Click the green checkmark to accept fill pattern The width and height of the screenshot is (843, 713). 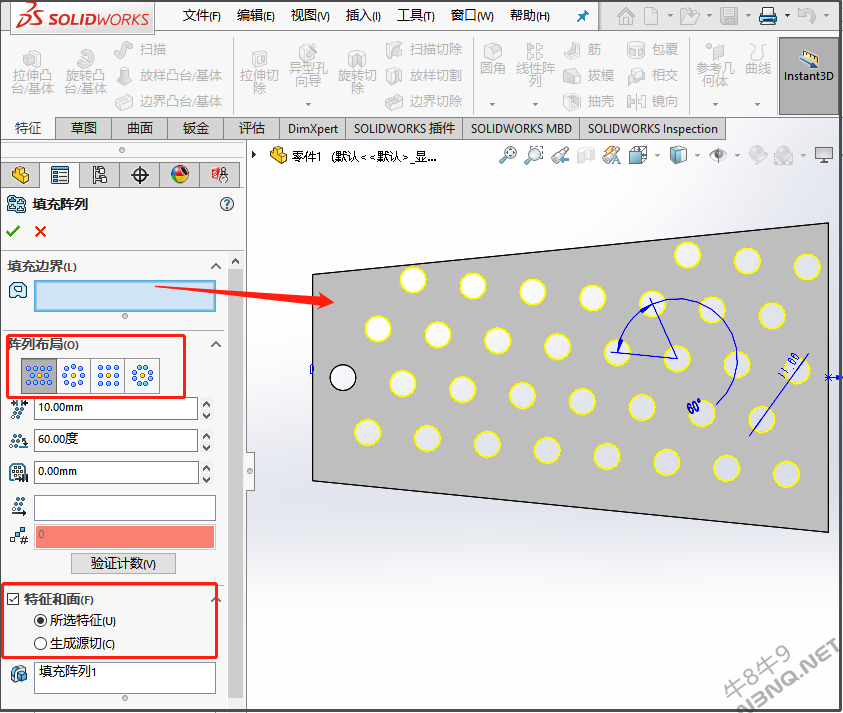pyautogui.click(x=13, y=231)
